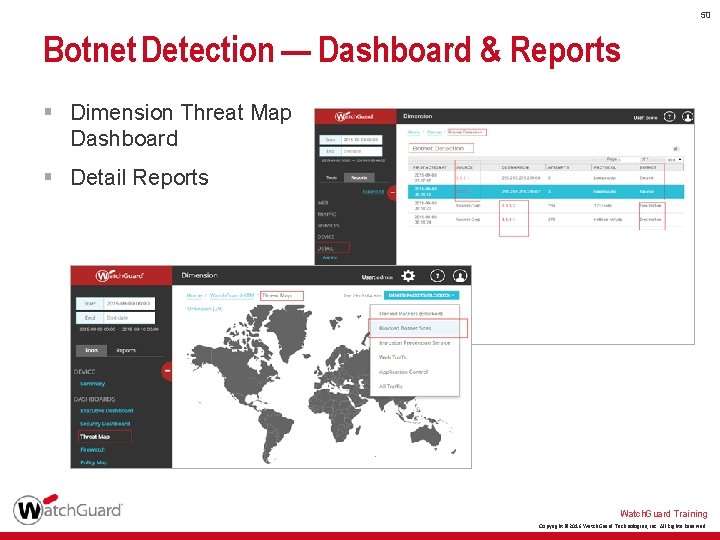The width and height of the screenshot is (720, 540).
Task: Collapse sidebar with red minus in Botnet Detection window
Action: click(392, 192)
